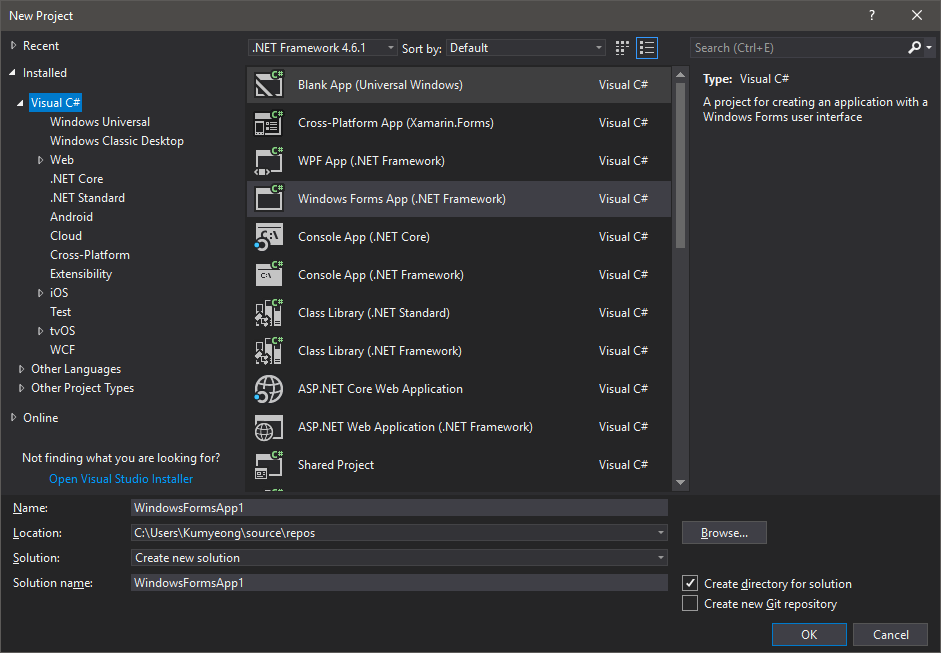Click the template list scrollbar thumb

tap(680, 164)
